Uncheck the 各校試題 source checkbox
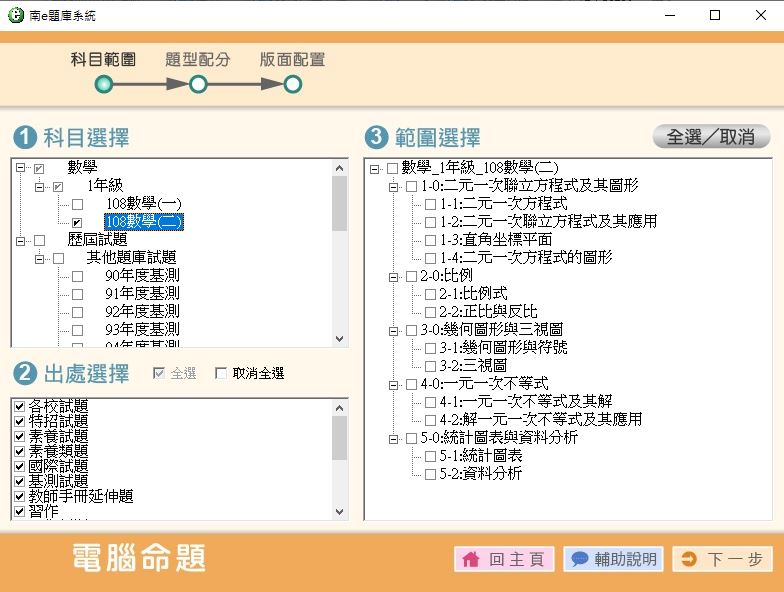Image resolution: width=784 pixels, height=592 pixels. [x=19, y=406]
